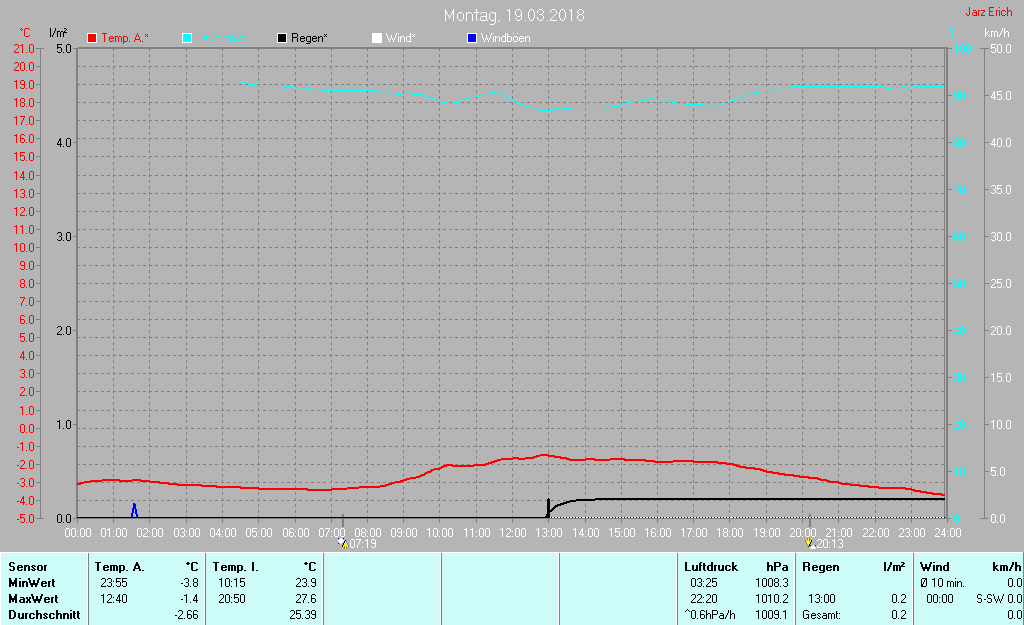Click the date title Montag, 19.03.2018
This screenshot has height=625, width=1024.
(x=514, y=15)
